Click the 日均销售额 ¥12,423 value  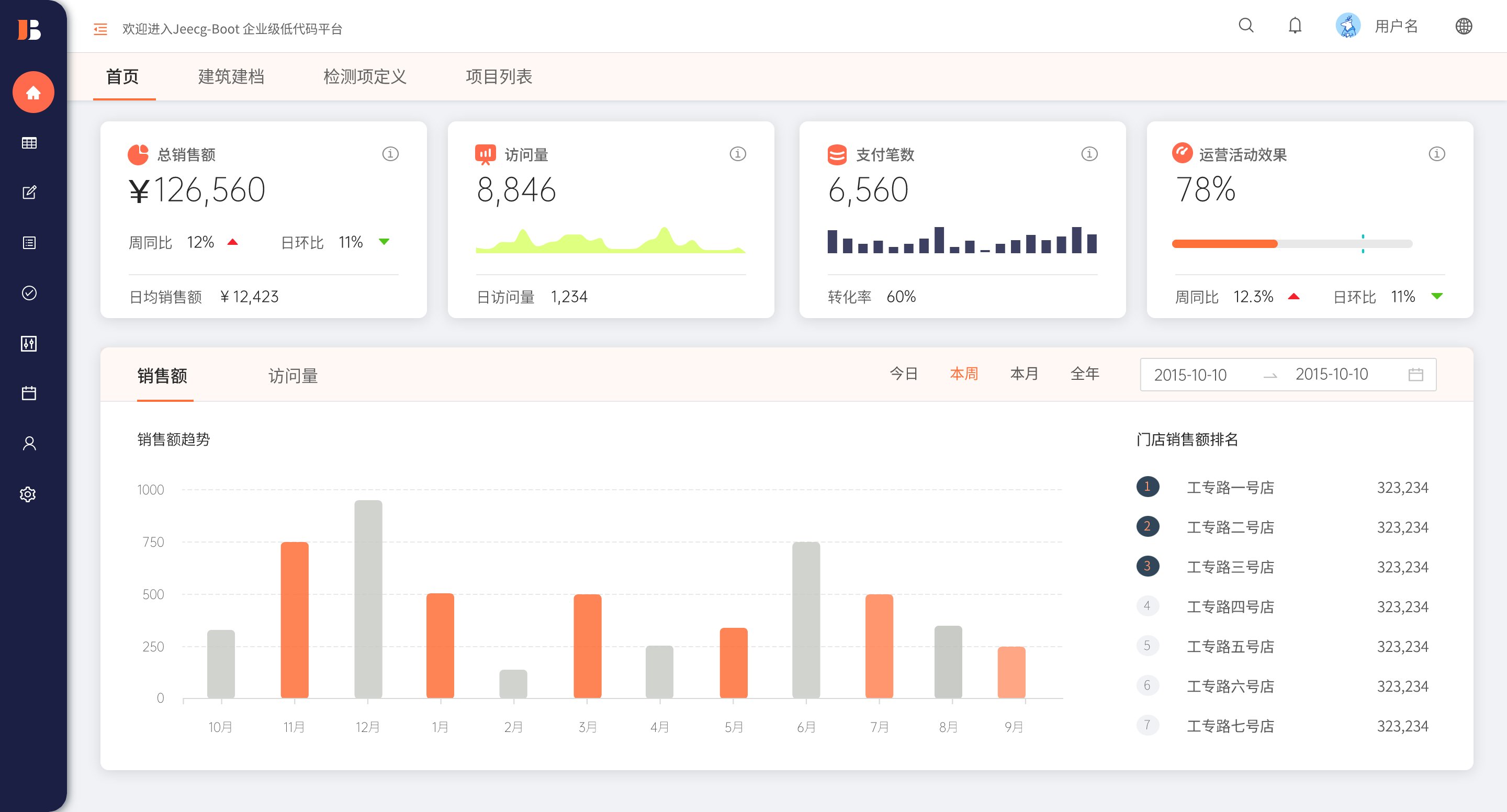coord(249,297)
